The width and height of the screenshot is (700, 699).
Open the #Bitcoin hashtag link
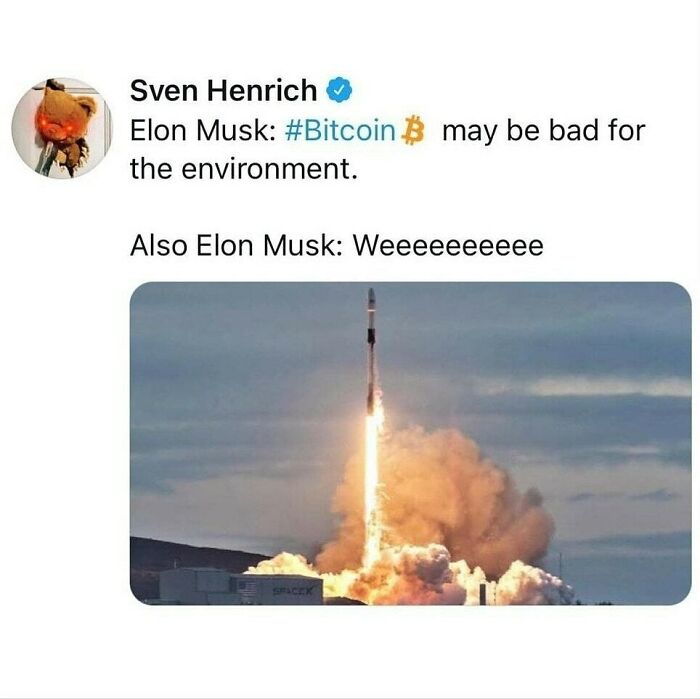tap(340, 131)
